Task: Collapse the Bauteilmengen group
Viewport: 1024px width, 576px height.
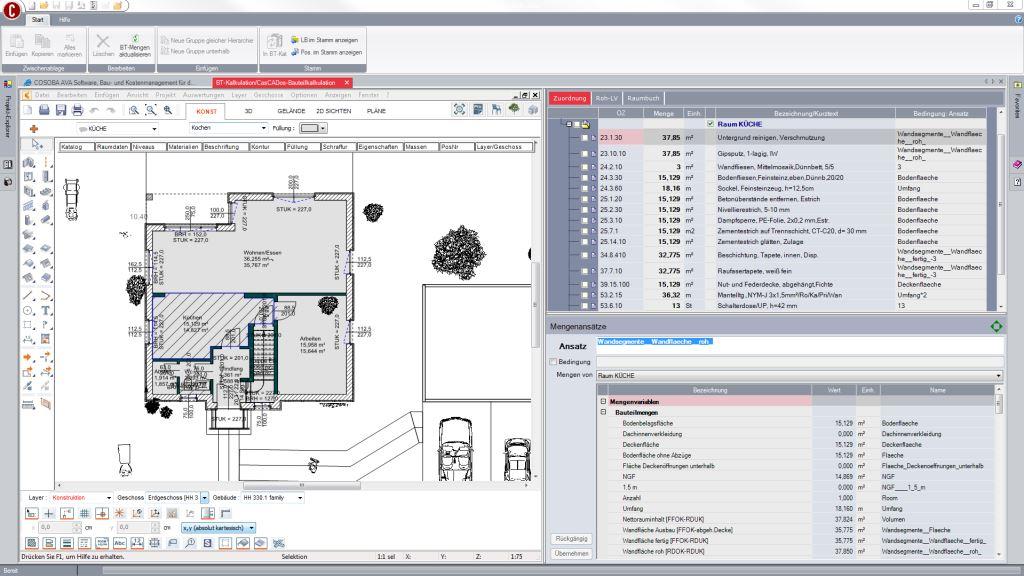Action: 603,412
